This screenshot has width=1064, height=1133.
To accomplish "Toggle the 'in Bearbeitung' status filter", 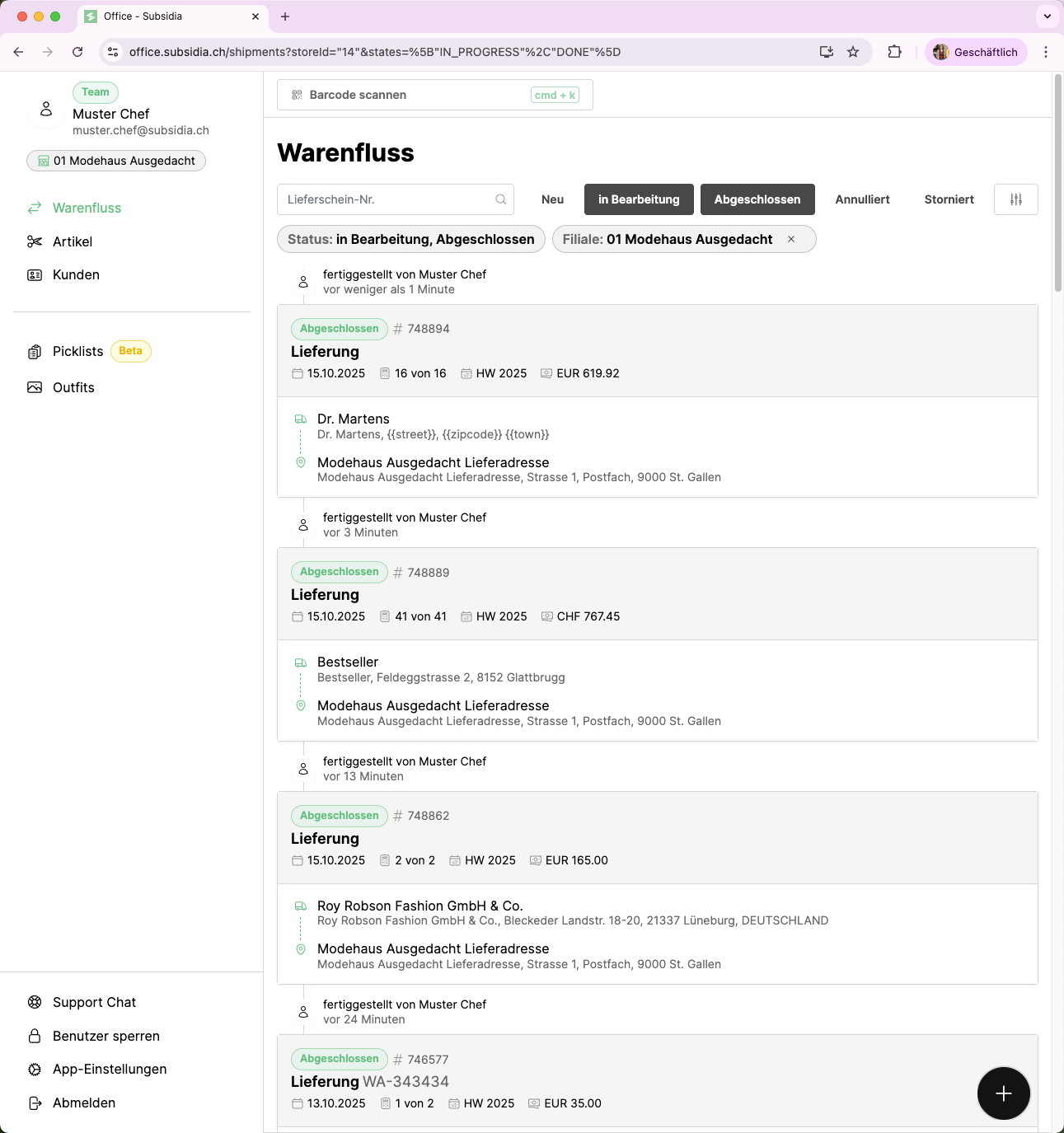I will [x=639, y=199].
